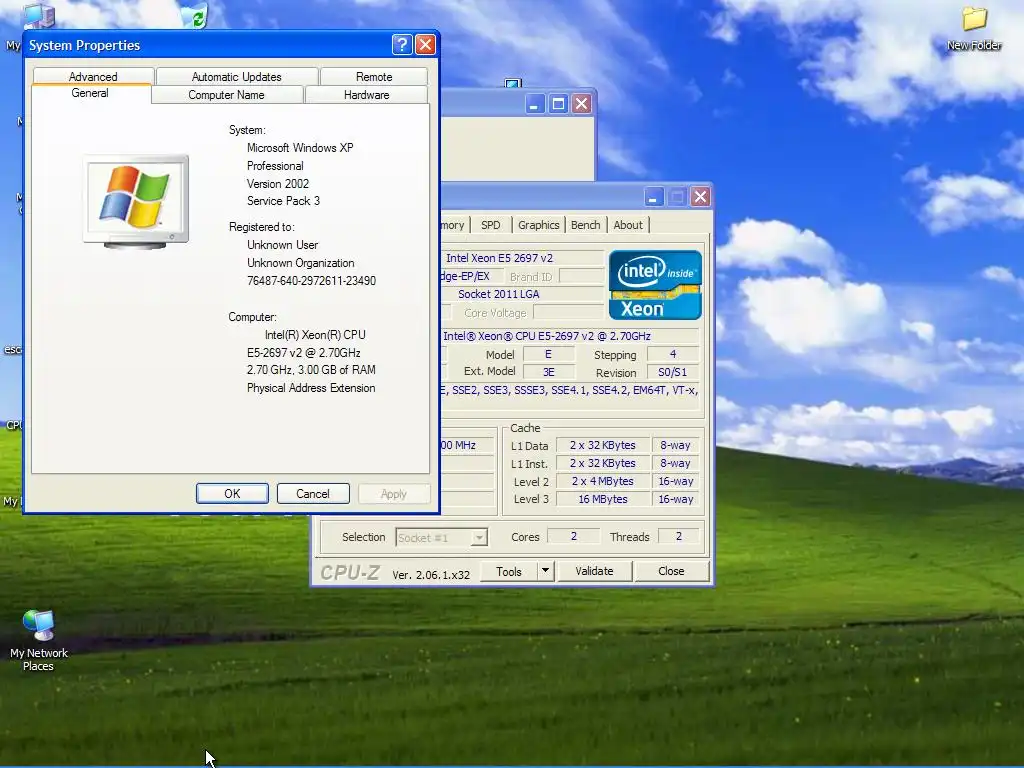This screenshot has height=768, width=1024.
Task: Click the name field Intel Xeon E5 2697 v2
Action: (522, 258)
